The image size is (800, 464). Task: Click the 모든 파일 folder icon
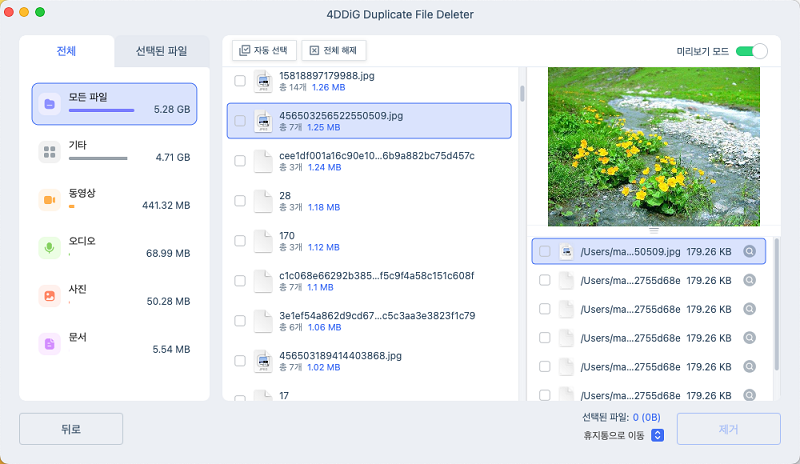[49, 104]
